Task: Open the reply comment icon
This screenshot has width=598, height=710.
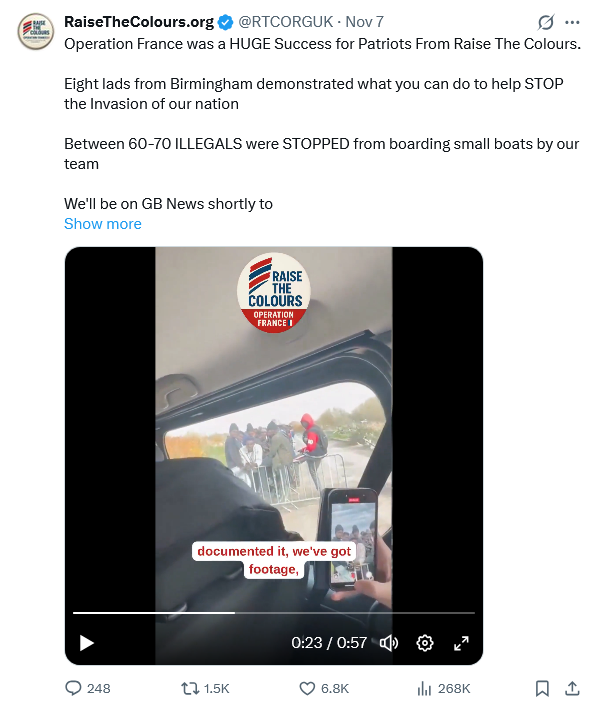Action: [x=73, y=688]
